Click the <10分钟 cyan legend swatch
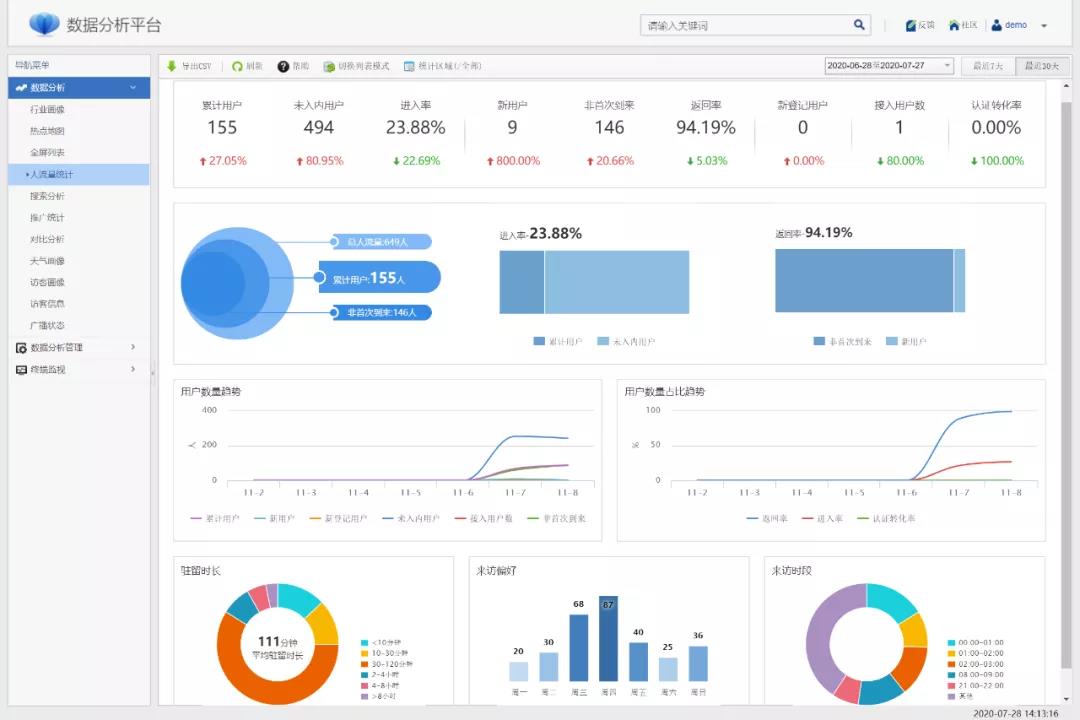This screenshot has height=720, width=1080. point(364,643)
